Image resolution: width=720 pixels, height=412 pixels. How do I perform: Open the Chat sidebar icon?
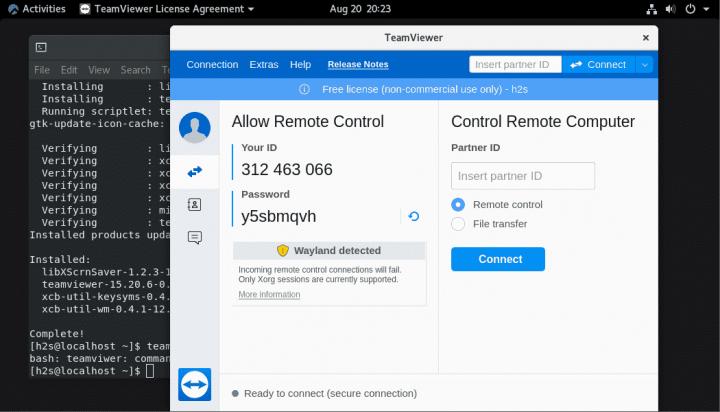point(194,237)
